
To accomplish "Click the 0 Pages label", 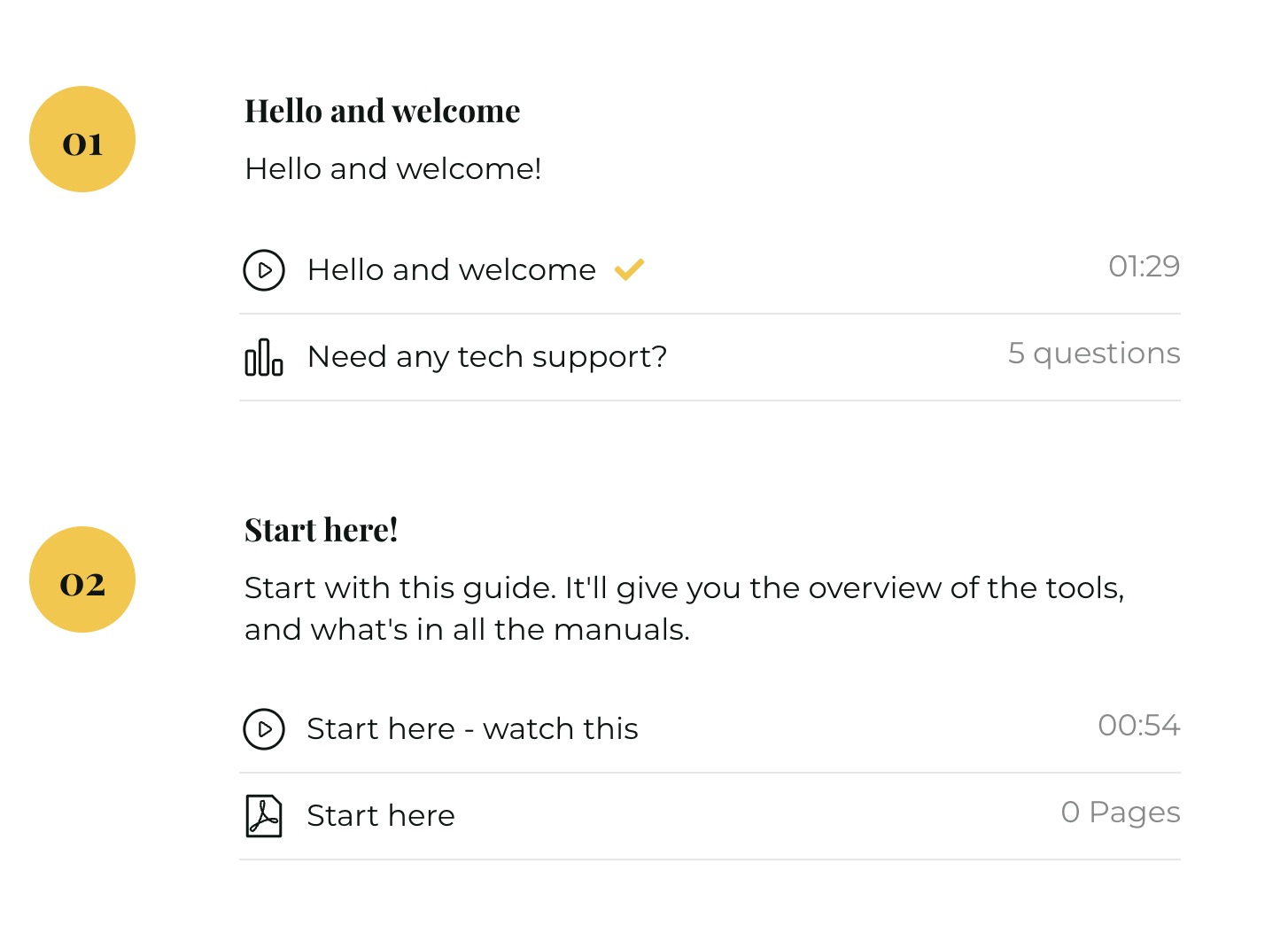I will [x=1121, y=812].
